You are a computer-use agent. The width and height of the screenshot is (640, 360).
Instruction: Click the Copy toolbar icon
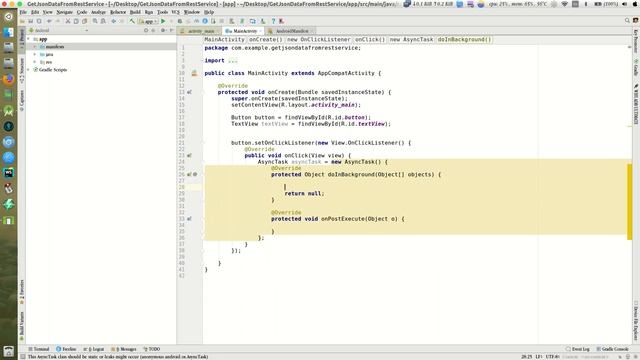click(x=76, y=21)
